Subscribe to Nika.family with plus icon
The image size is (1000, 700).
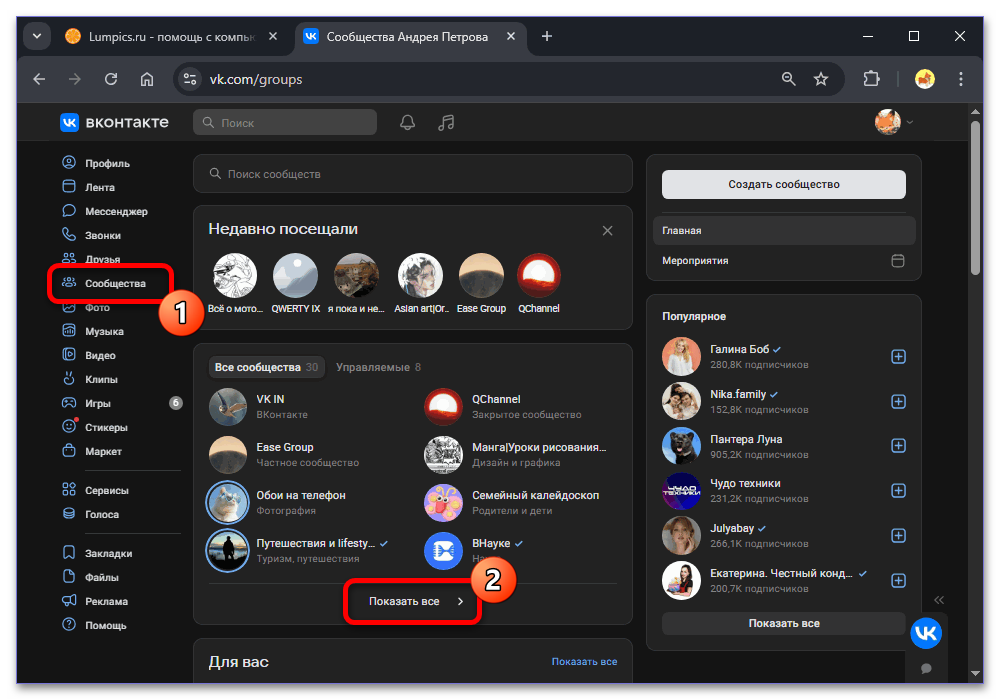point(898,402)
